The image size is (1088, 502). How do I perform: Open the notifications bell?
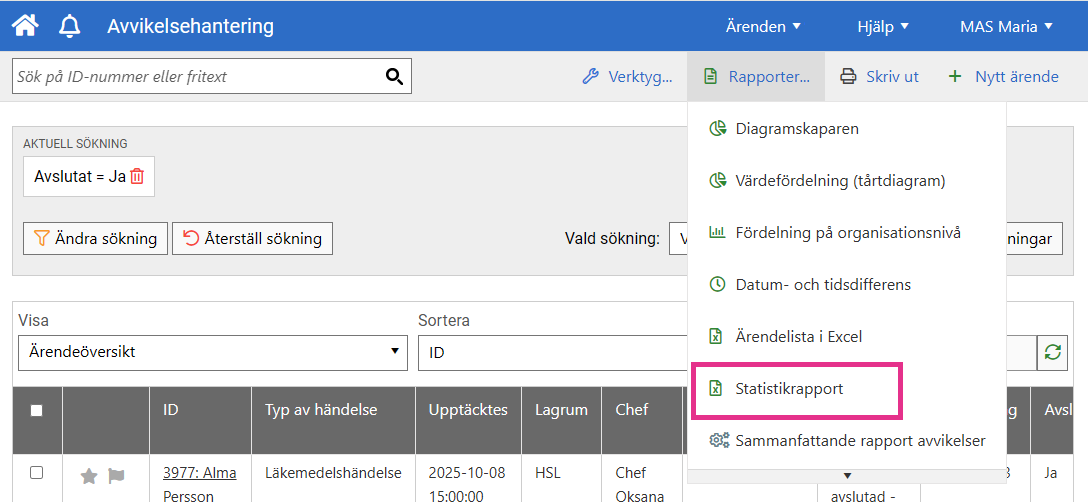click(69, 26)
